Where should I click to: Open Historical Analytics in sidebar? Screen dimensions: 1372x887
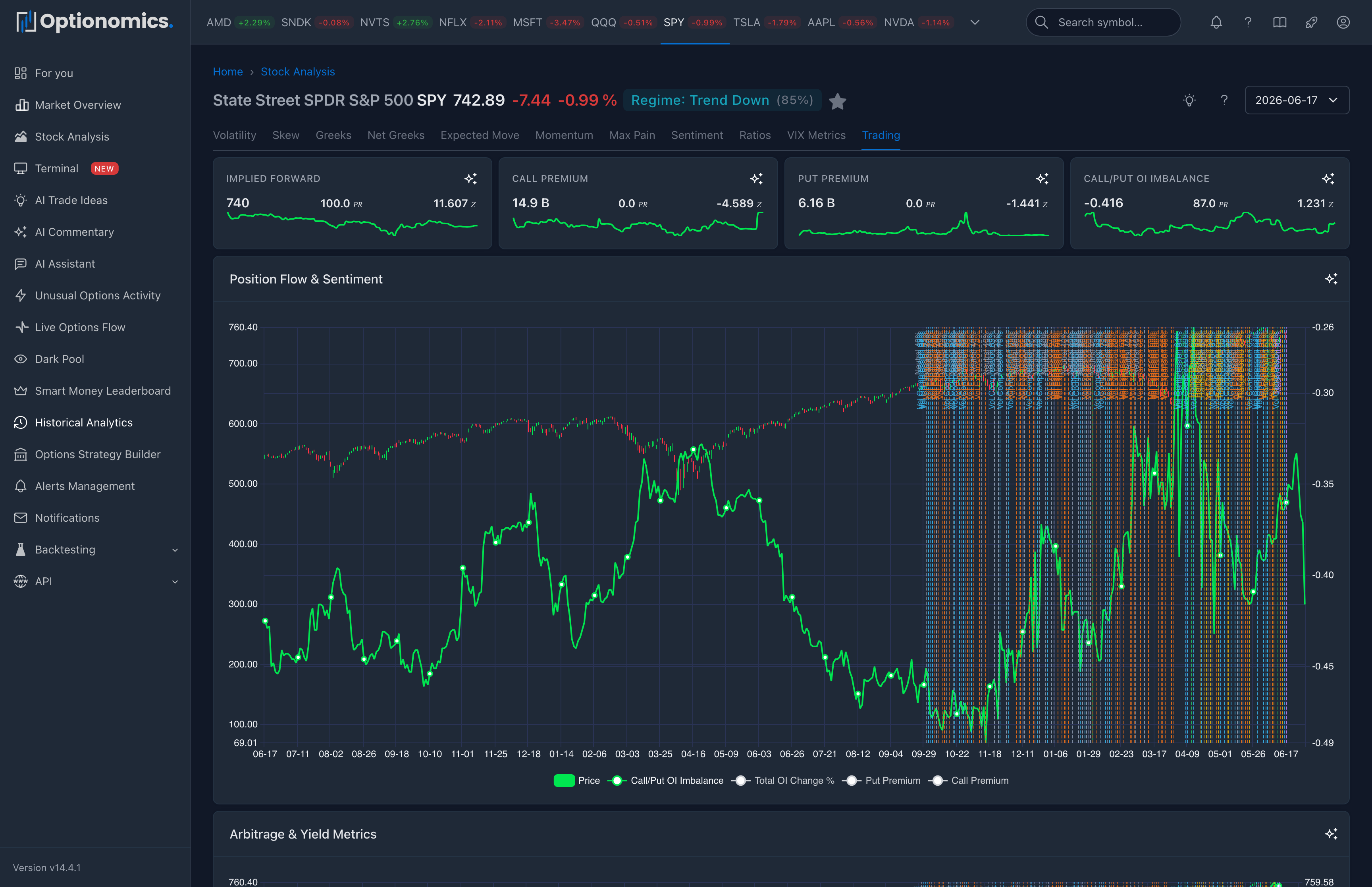click(x=95, y=422)
